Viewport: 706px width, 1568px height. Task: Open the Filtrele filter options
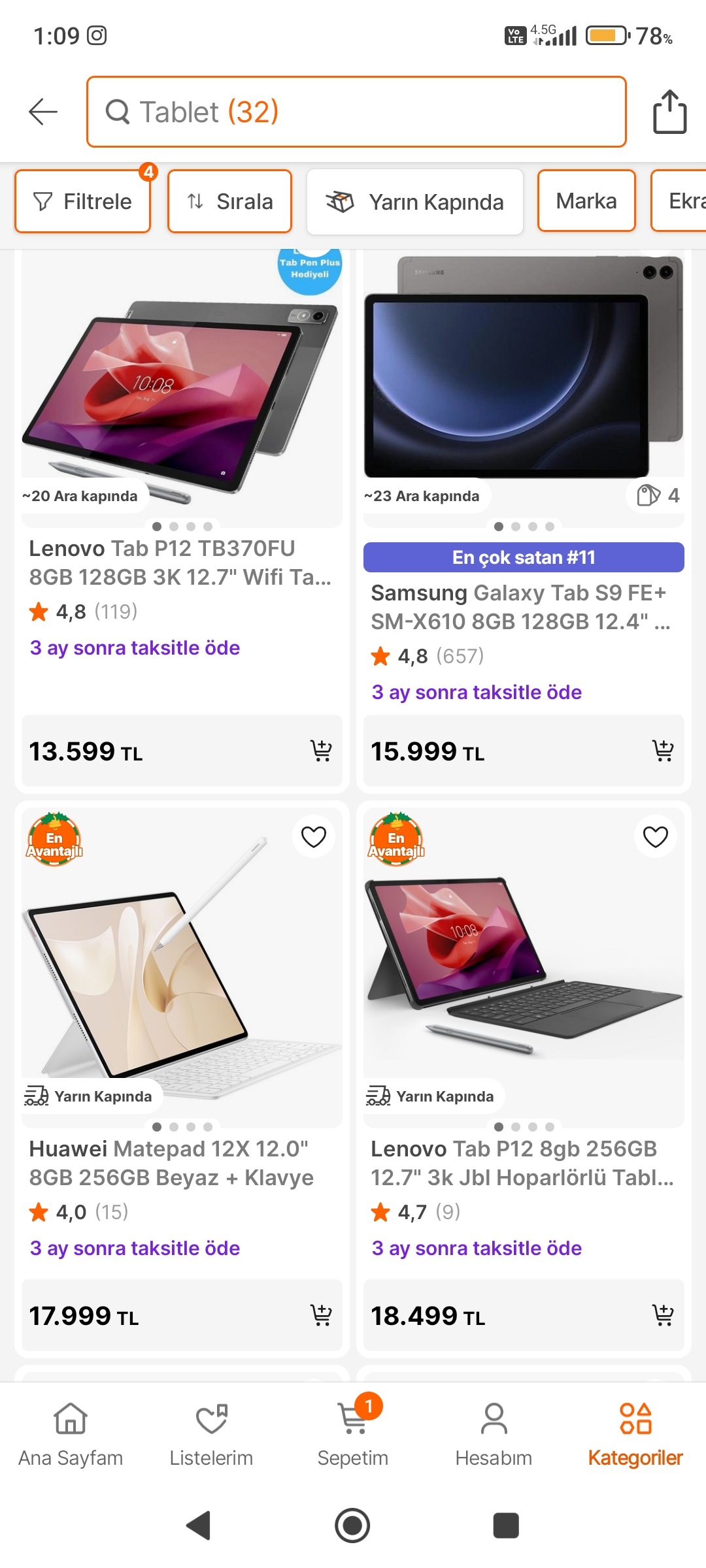click(83, 202)
